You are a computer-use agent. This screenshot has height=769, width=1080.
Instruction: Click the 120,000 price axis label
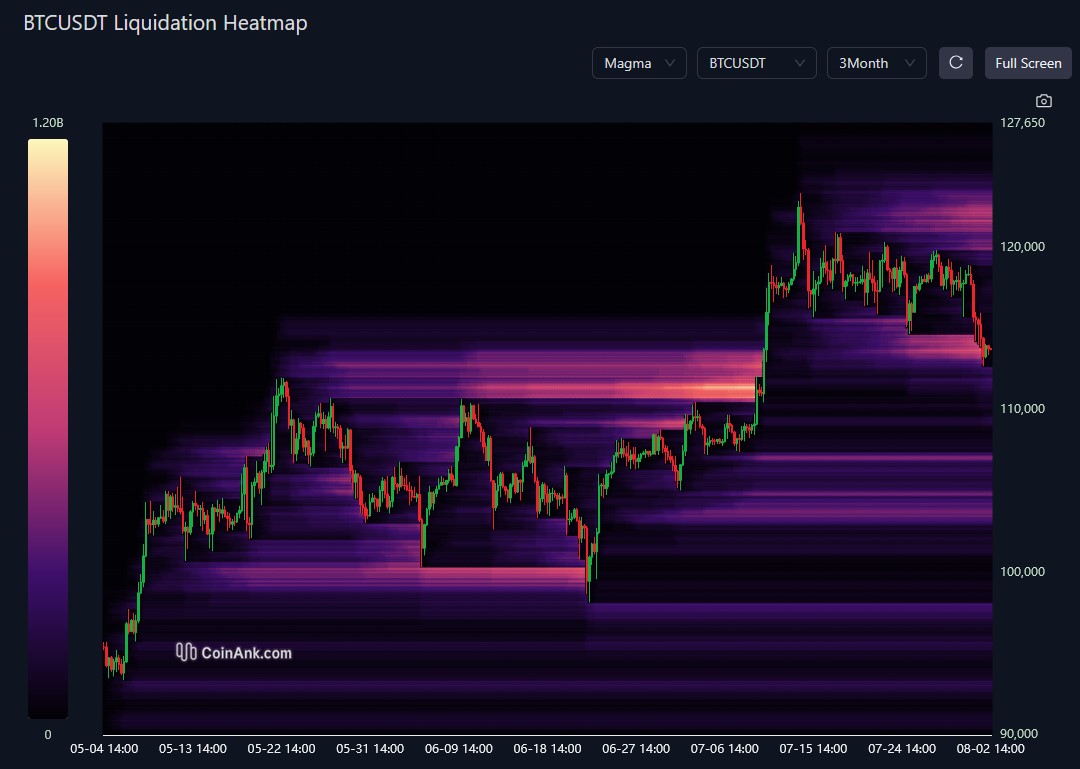coord(1022,247)
